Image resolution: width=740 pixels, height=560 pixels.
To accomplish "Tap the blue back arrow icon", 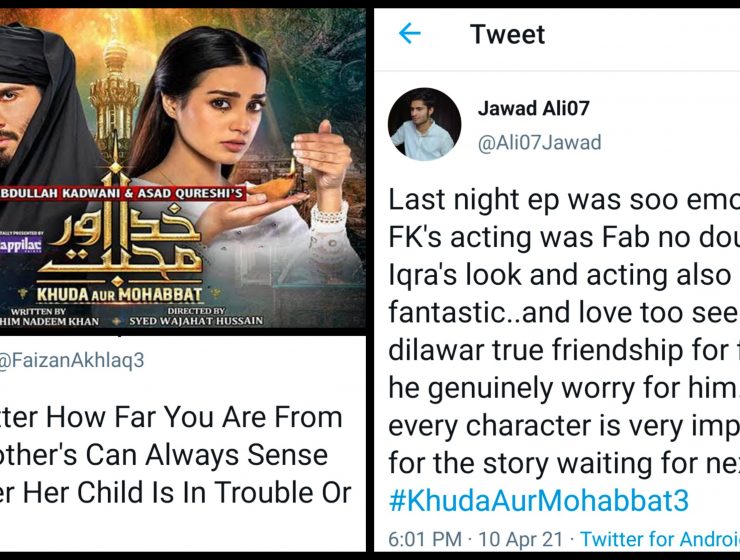I will point(409,34).
